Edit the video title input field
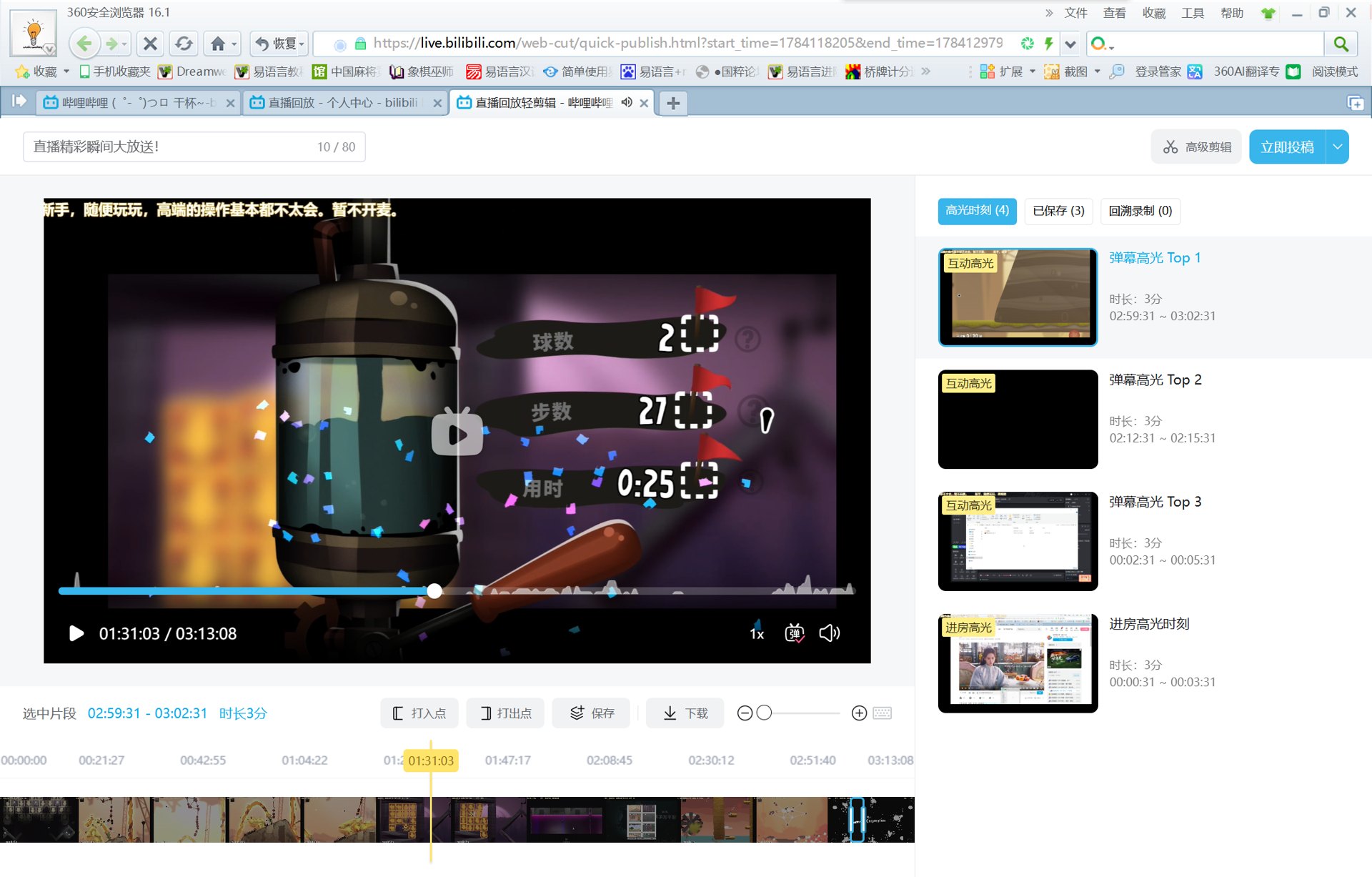The image size is (1372, 877). pos(194,147)
